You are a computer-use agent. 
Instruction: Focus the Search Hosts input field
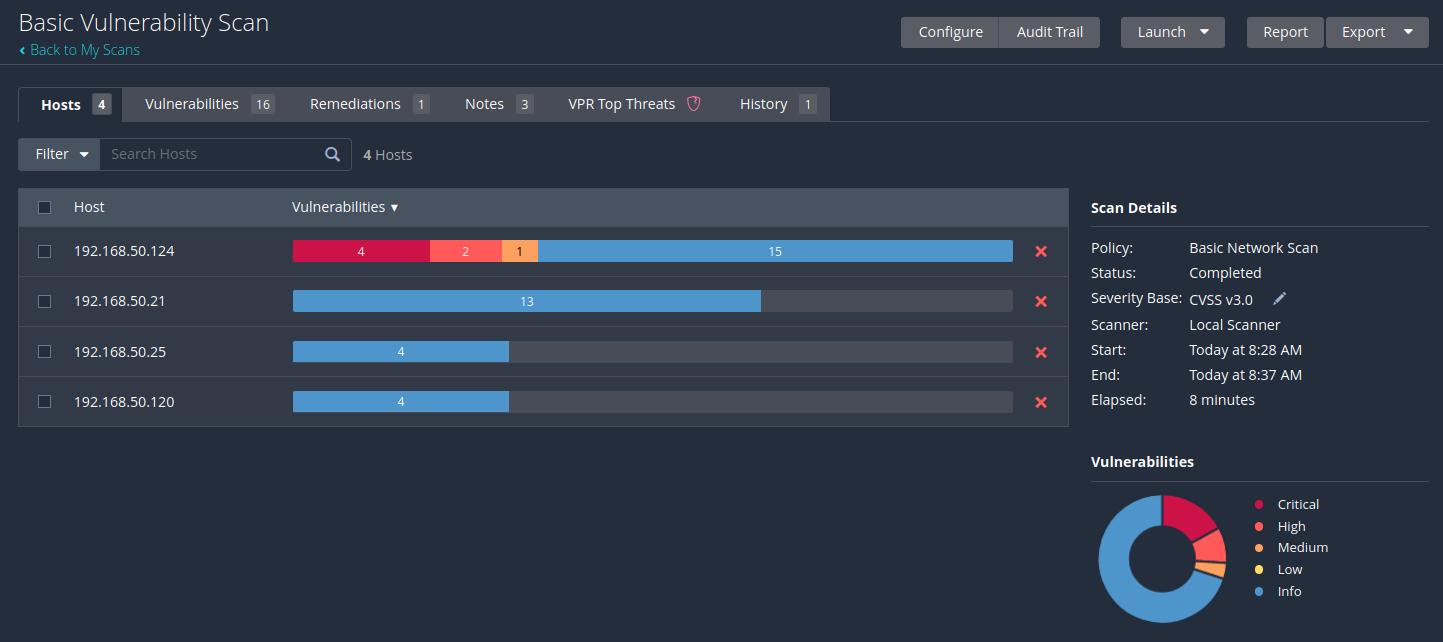point(212,154)
